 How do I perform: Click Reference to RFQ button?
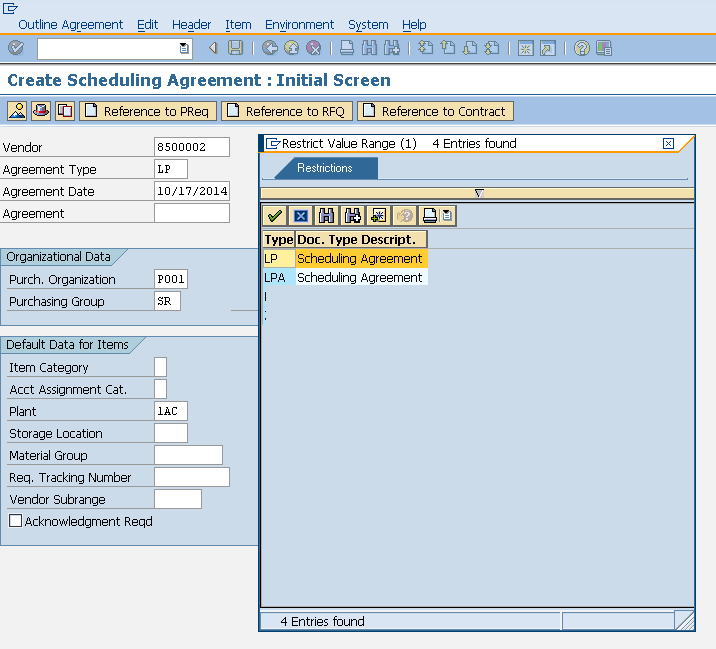[287, 111]
